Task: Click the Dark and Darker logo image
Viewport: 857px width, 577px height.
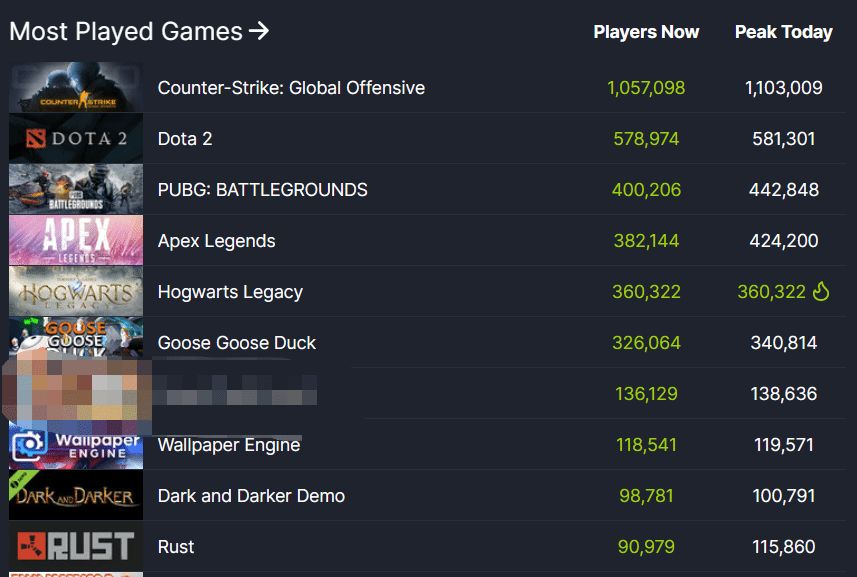Action: point(76,496)
